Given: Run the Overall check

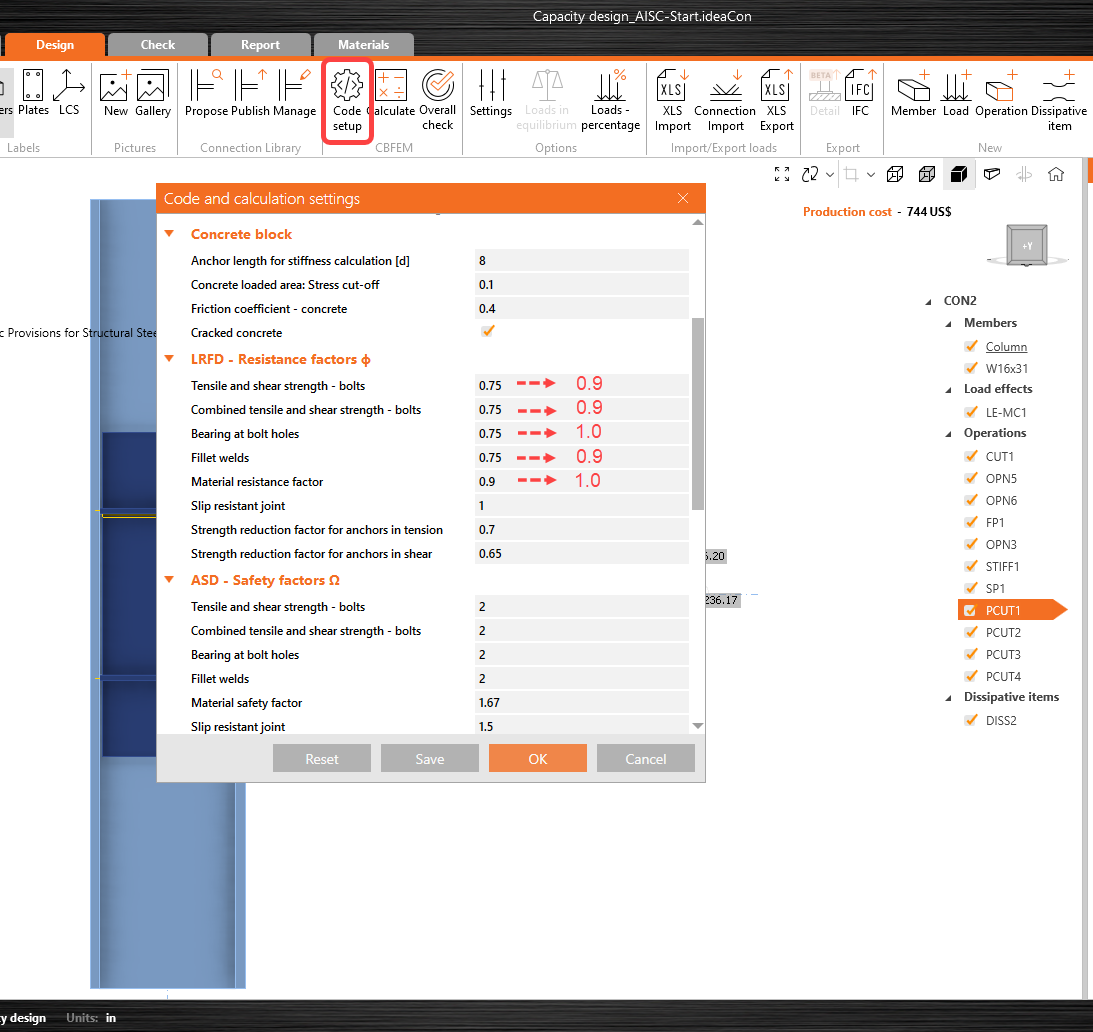Looking at the screenshot, I should pyautogui.click(x=437, y=99).
